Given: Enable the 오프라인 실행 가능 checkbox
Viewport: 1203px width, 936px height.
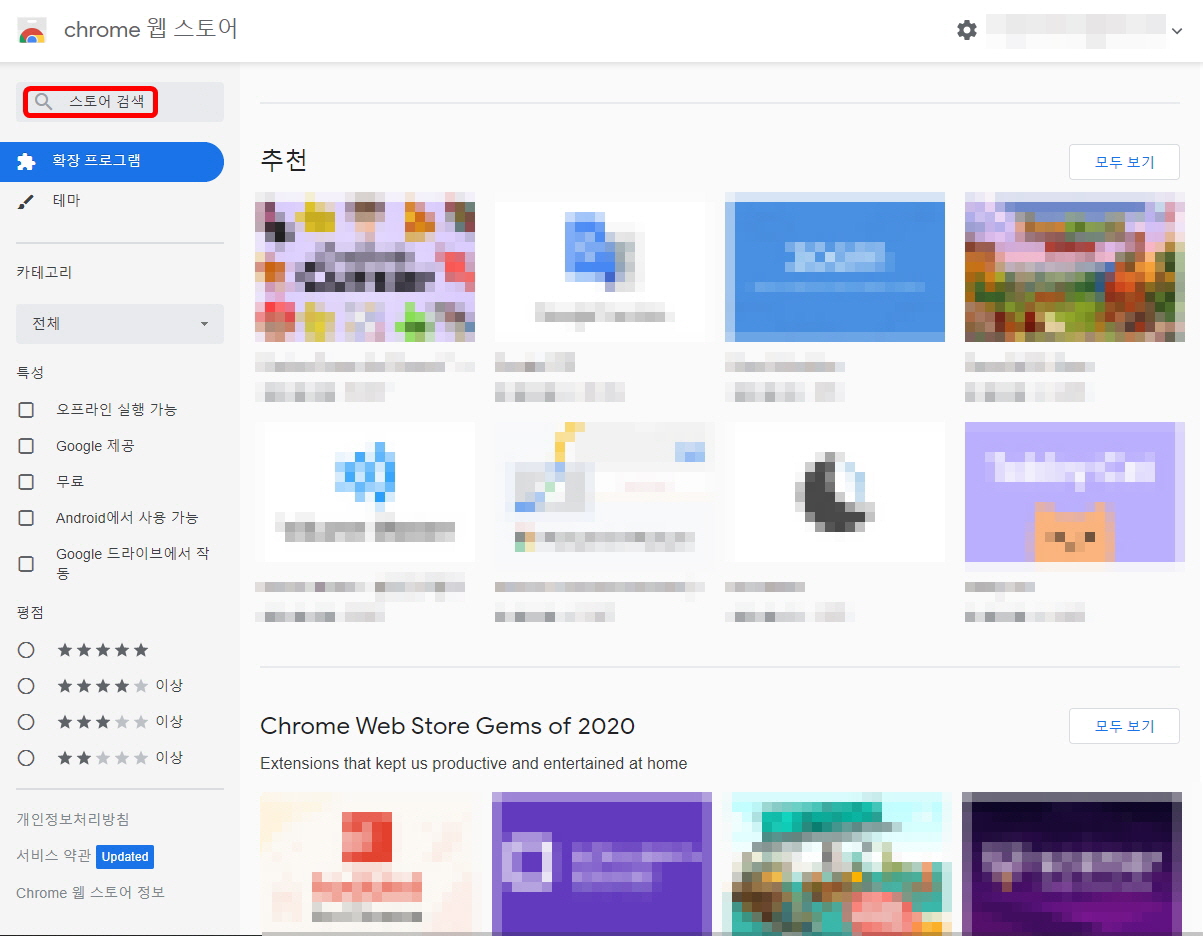Looking at the screenshot, I should 26,410.
